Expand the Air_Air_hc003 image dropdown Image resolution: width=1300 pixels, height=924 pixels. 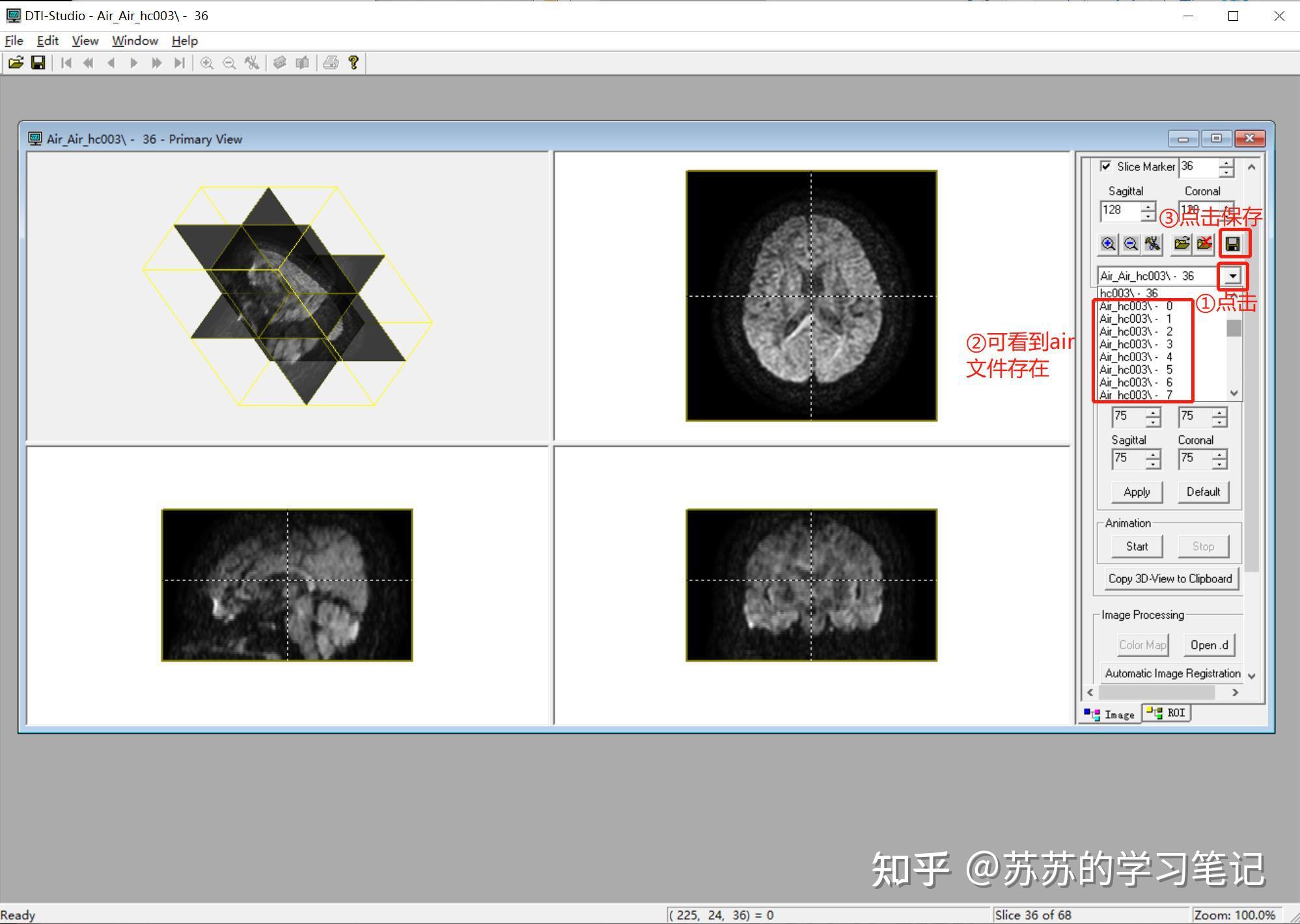click(x=1233, y=276)
